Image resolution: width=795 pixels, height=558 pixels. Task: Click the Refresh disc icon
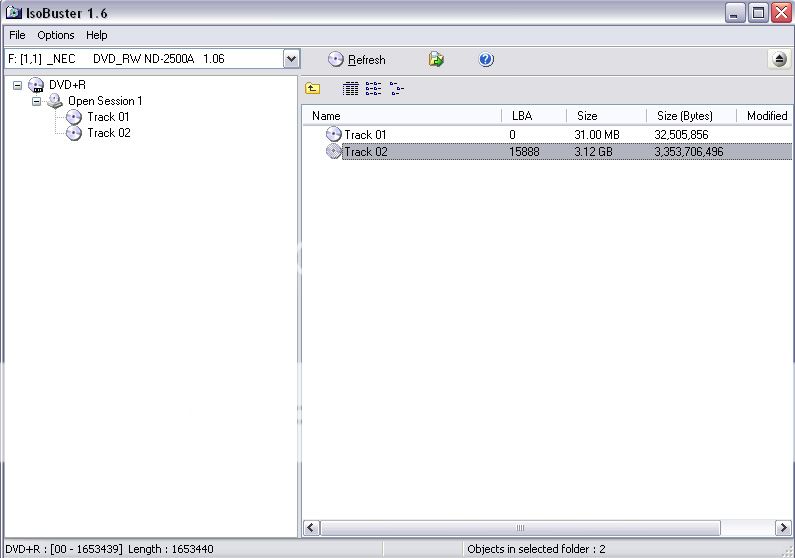335,59
